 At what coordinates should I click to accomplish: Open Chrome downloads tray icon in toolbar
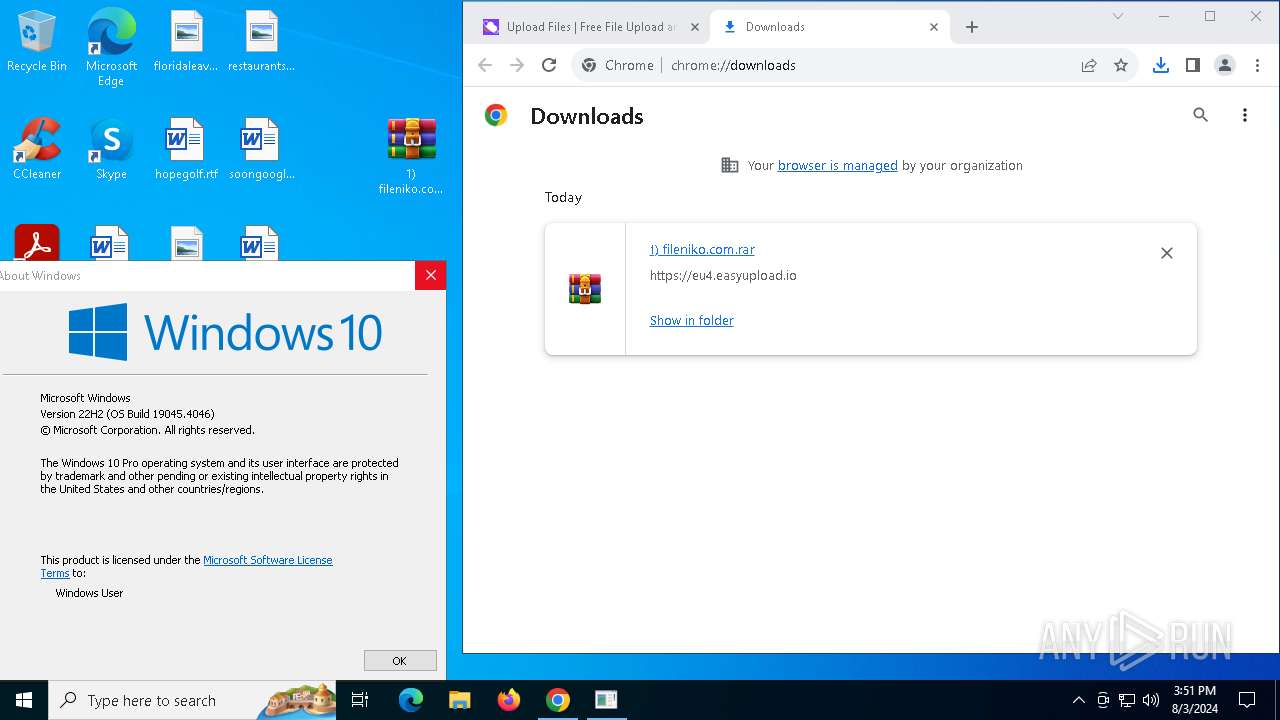point(1161,65)
